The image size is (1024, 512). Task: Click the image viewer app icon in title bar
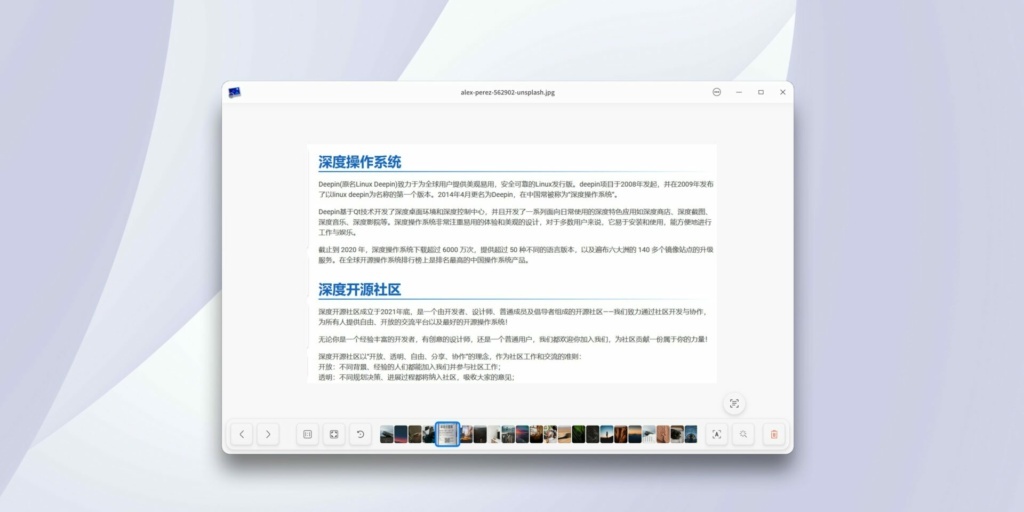click(x=234, y=92)
